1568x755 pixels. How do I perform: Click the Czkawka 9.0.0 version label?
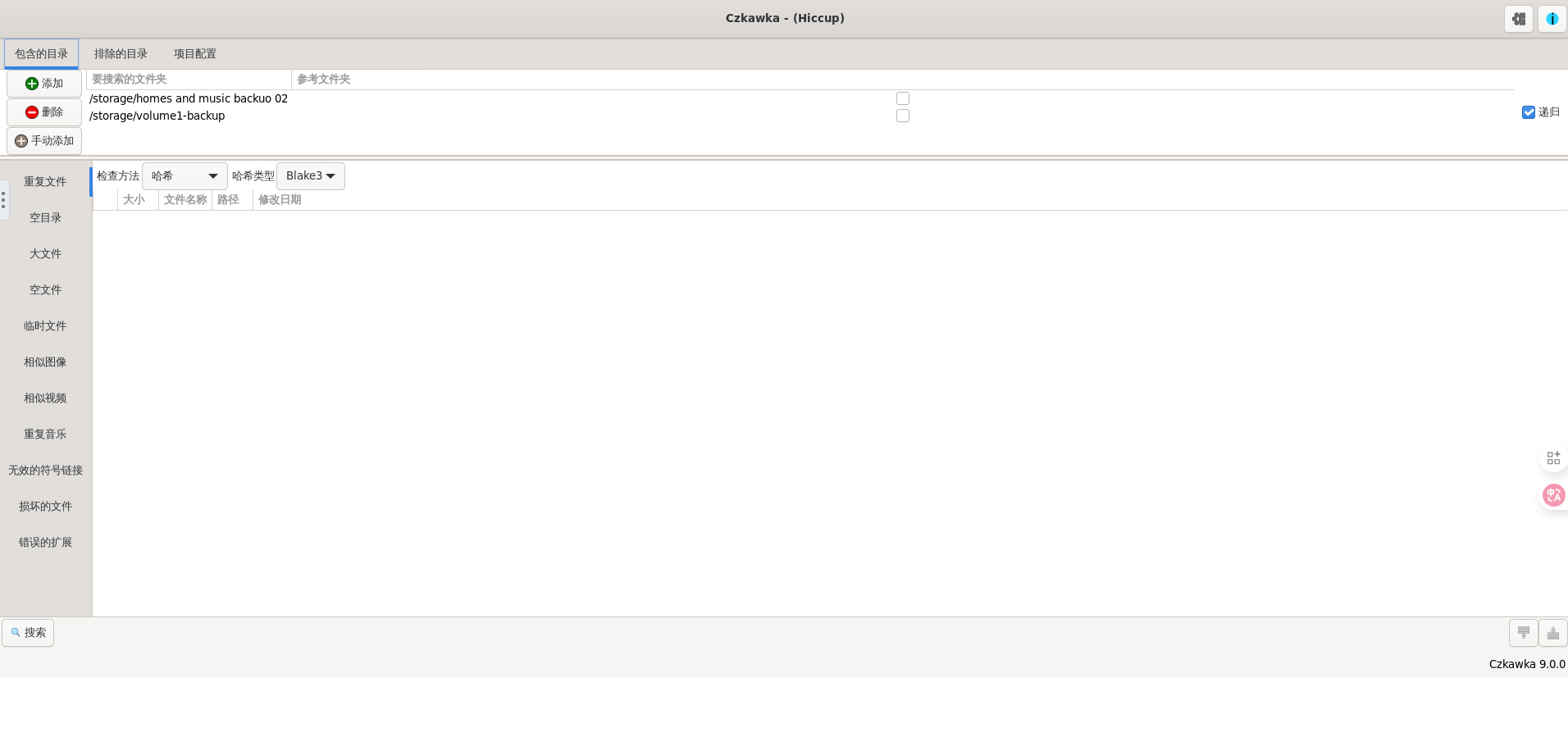pyautogui.click(x=1527, y=664)
